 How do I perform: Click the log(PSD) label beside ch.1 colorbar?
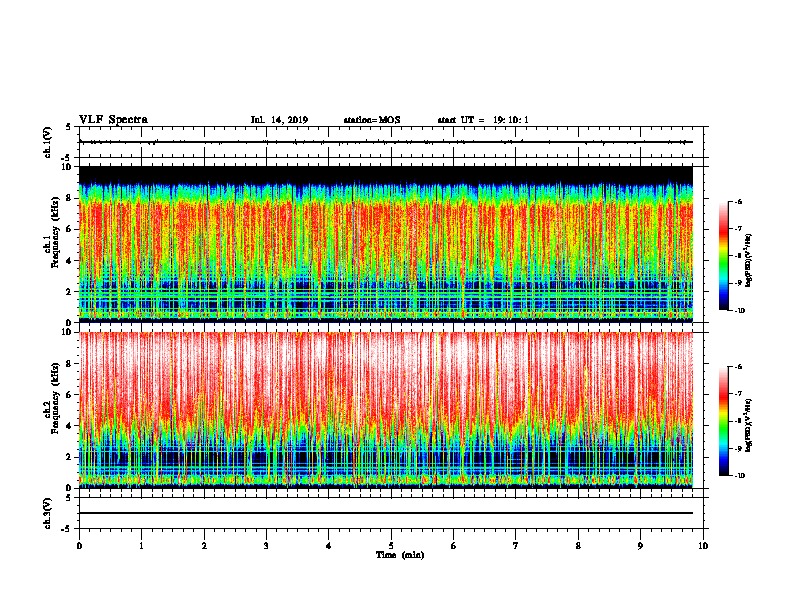(748, 260)
